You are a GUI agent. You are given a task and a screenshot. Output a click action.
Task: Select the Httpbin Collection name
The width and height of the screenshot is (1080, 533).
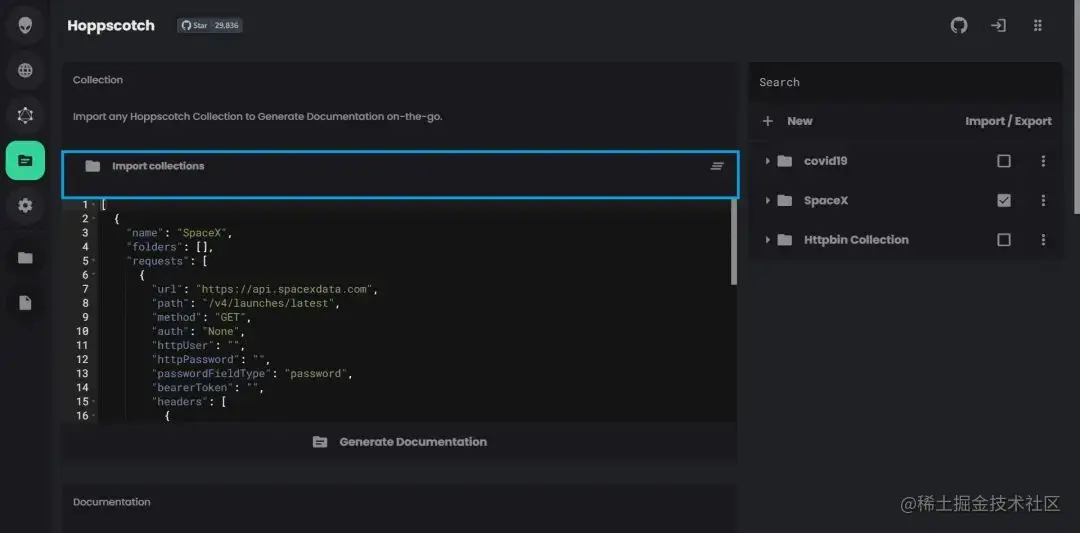click(856, 240)
